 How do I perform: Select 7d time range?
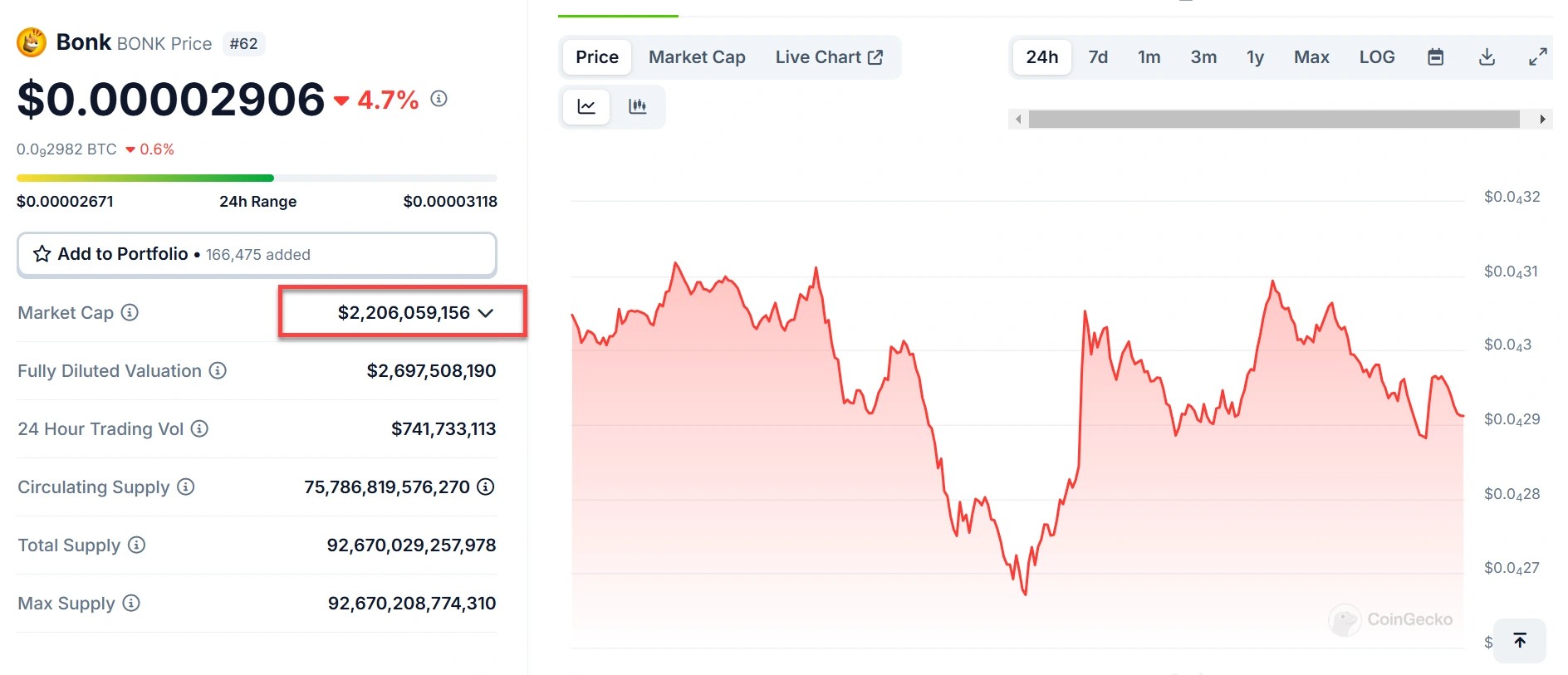point(1098,57)
